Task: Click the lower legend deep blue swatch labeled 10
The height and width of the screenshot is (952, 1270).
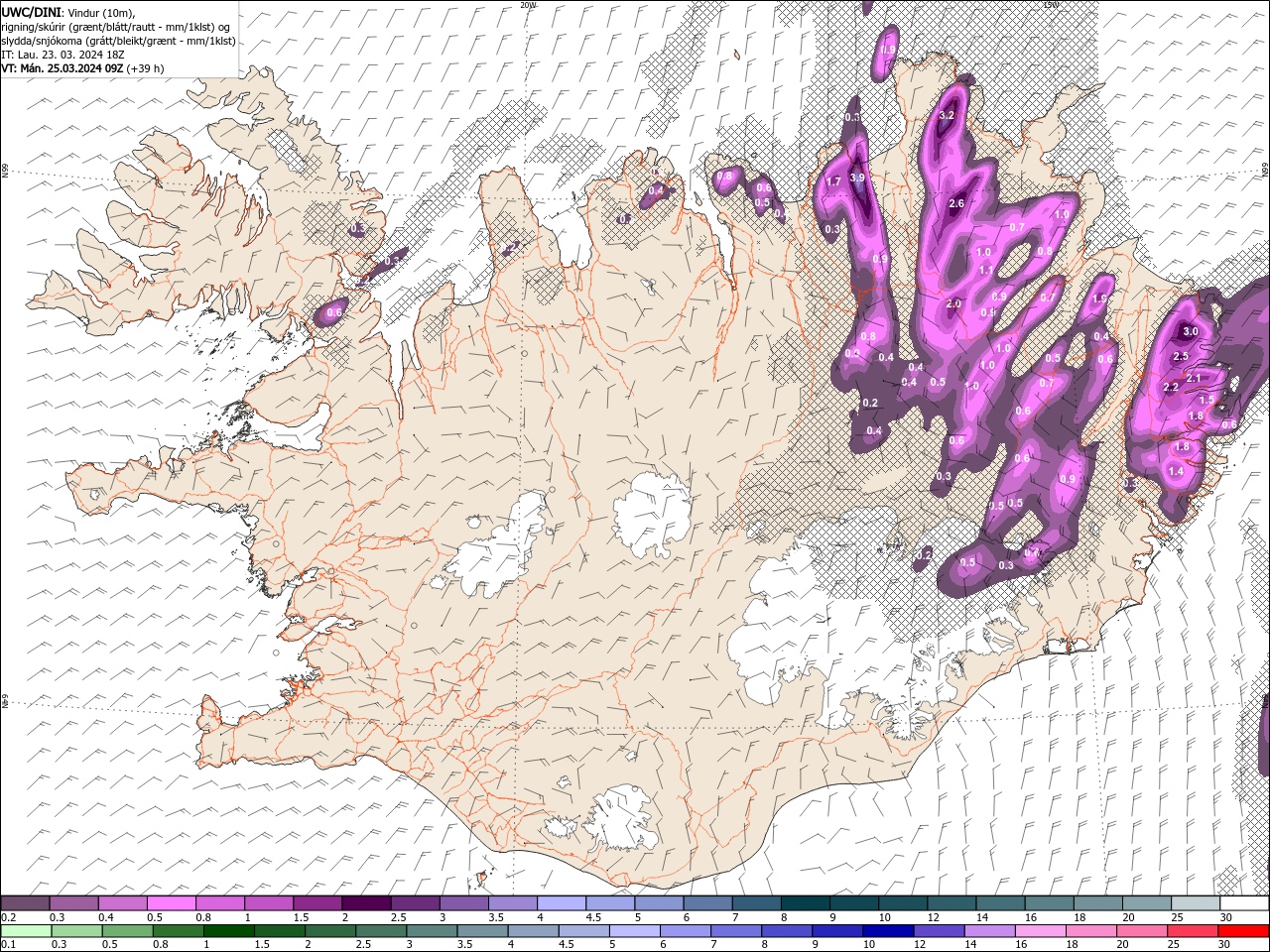Action: click(x=887, y=931)
